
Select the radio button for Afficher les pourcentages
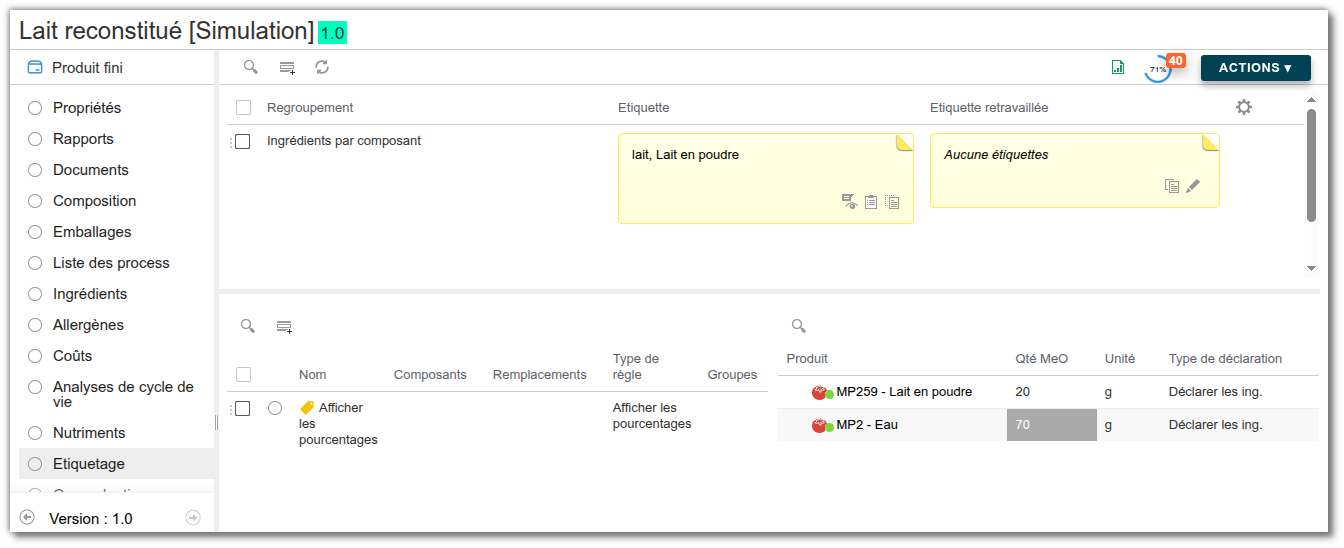point(275,408)
